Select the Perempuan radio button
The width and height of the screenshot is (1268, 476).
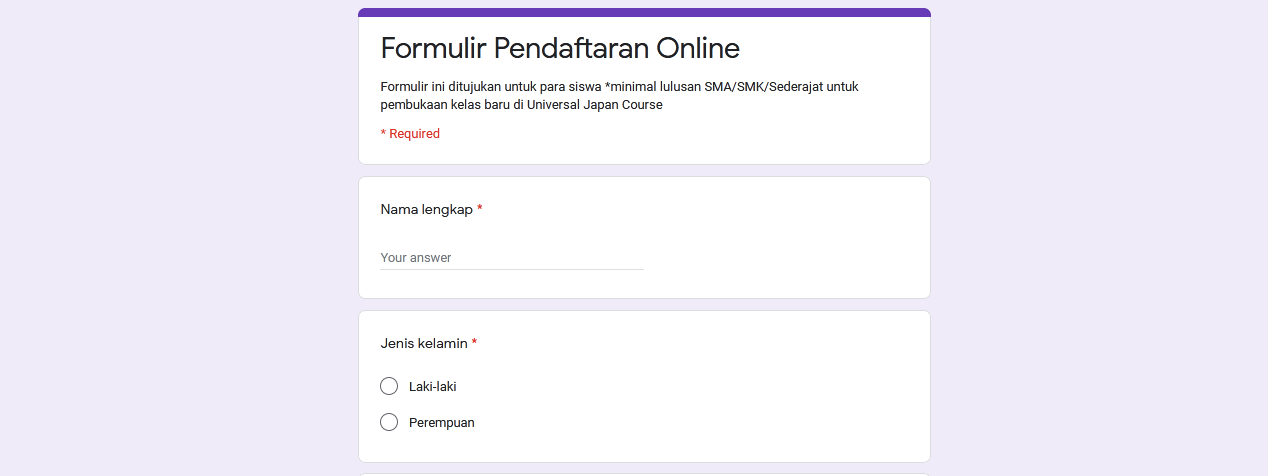pos(389,422)
